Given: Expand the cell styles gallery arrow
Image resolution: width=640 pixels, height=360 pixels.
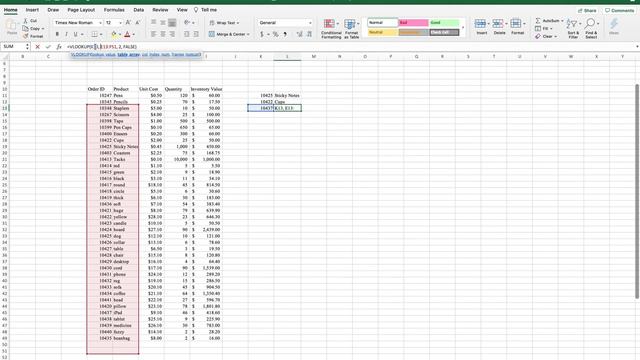Looking at the screenshot, I should pos(463,28).
